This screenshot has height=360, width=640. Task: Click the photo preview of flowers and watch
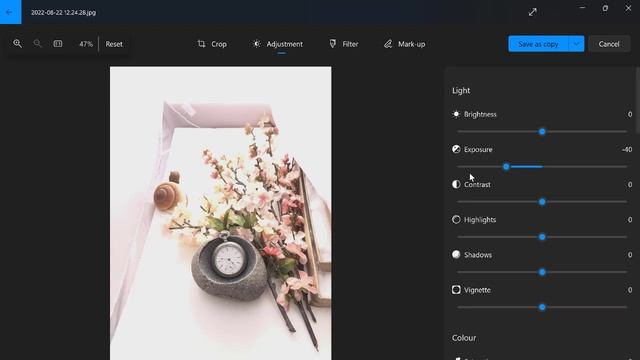(x=220, y=213)
